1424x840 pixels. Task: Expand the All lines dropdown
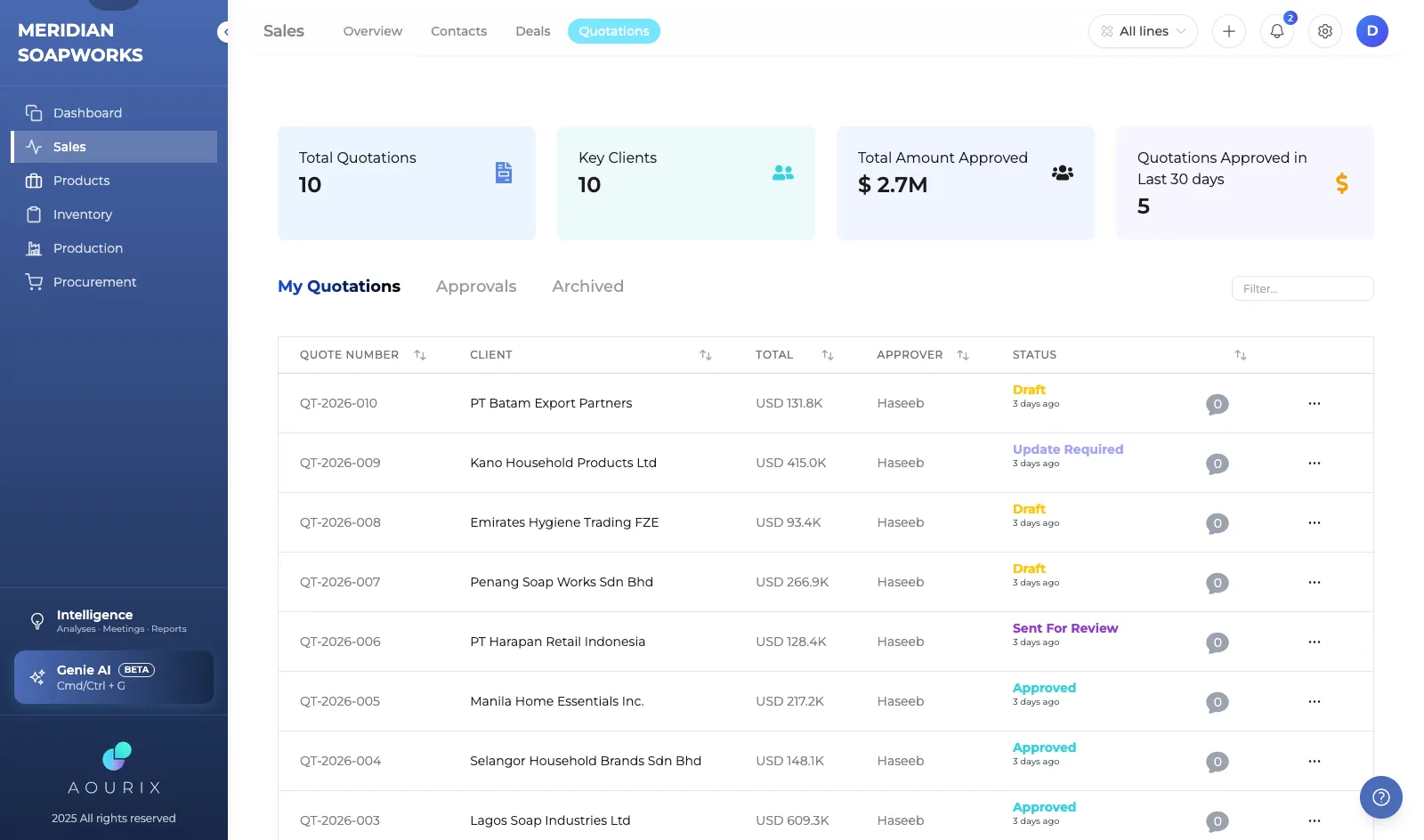[1143, 31]
